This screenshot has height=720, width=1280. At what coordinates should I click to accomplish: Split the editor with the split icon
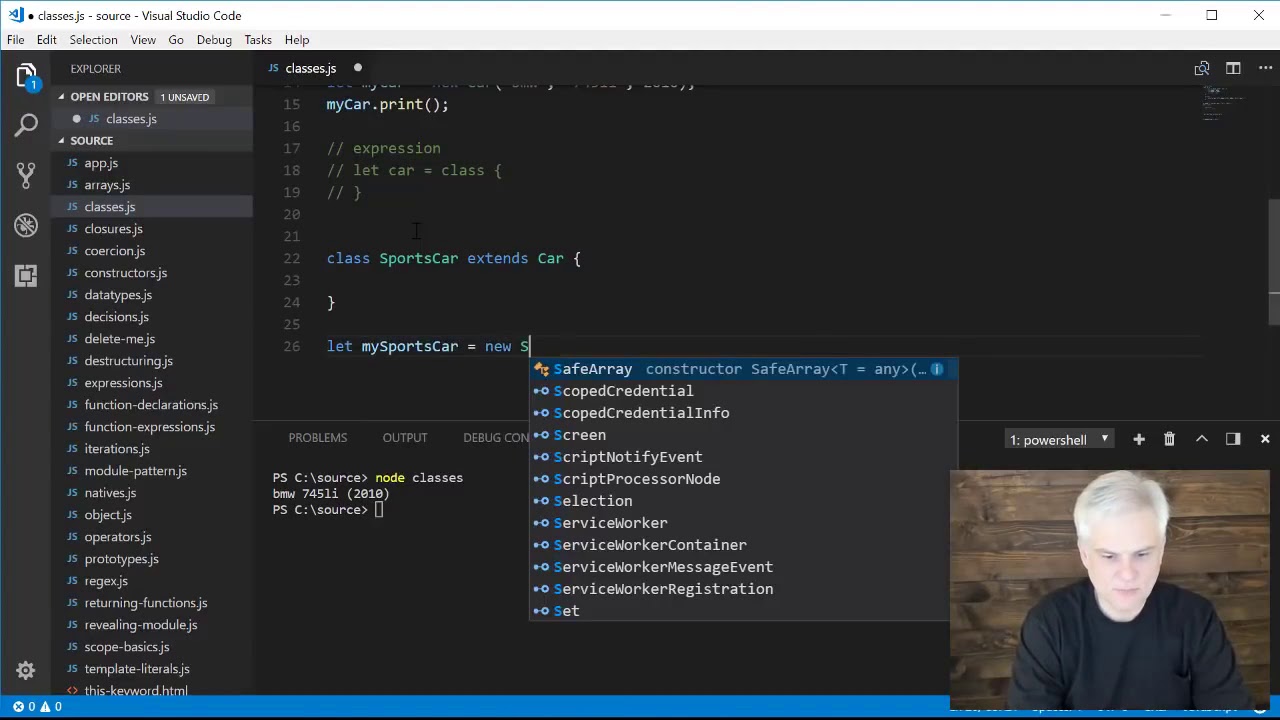click(x=1233, y=68)
